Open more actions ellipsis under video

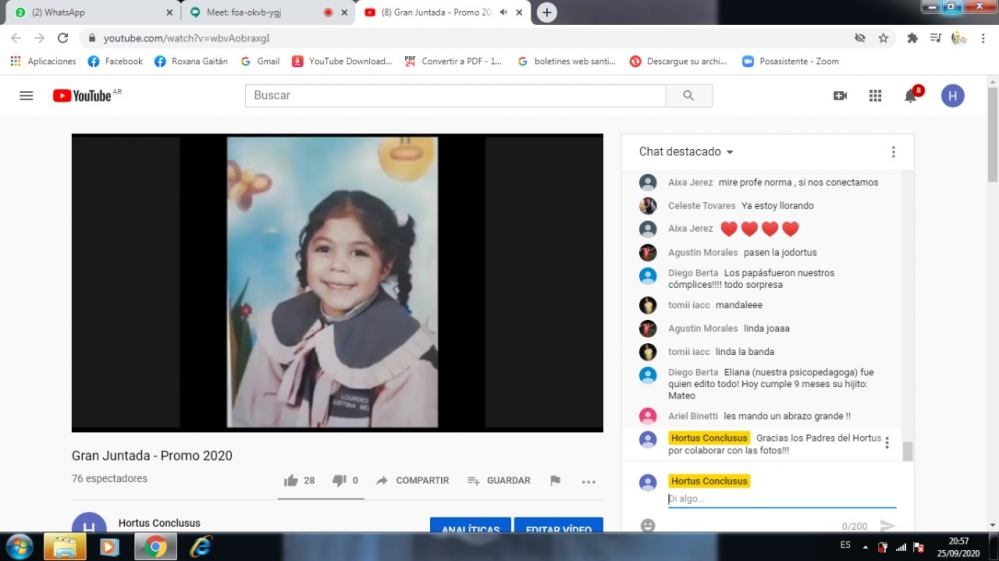[x=588, y=481]
